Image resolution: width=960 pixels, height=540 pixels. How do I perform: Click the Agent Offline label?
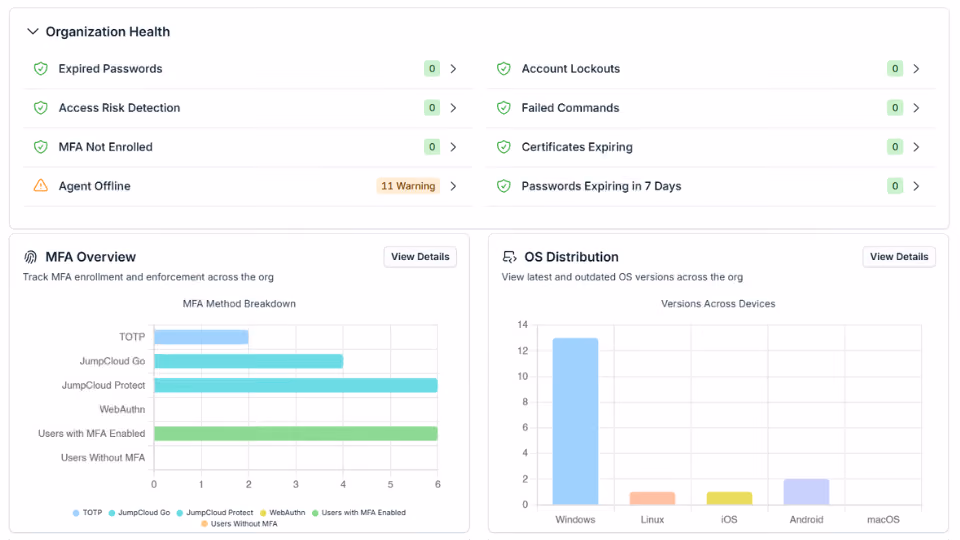click(x=94, y=186)
